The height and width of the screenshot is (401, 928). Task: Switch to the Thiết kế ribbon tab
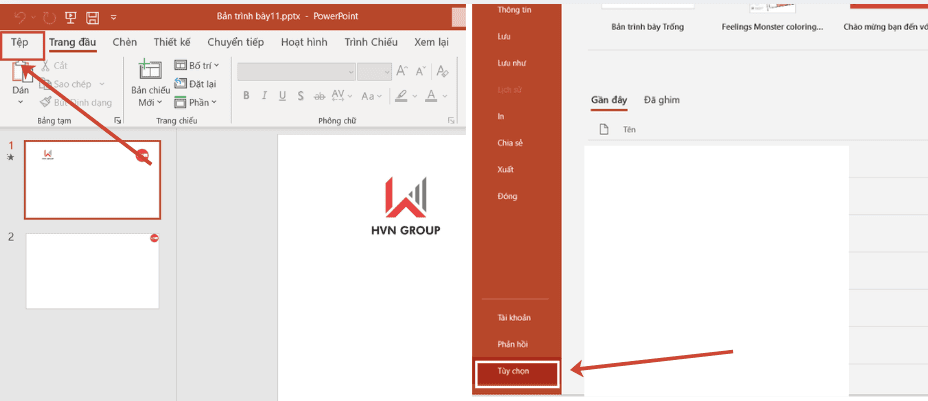[172, 42]
